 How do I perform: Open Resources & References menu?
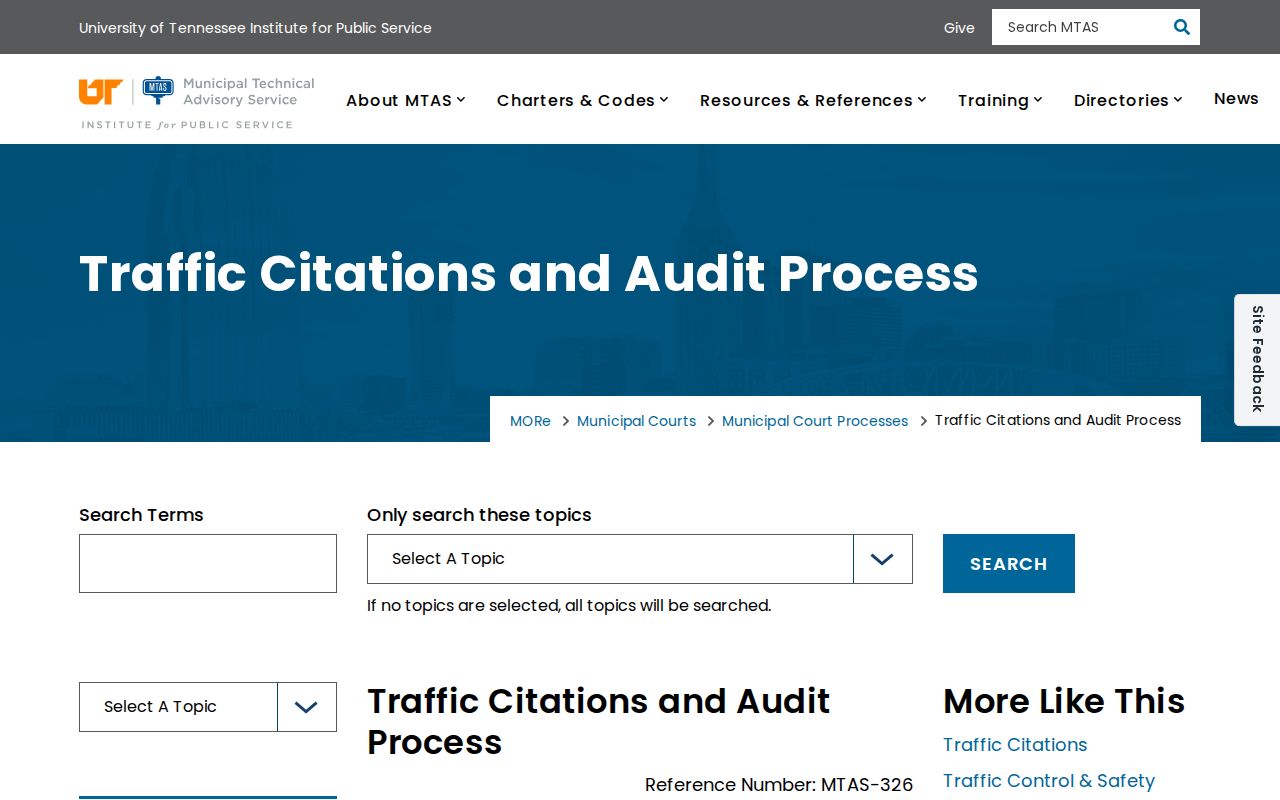[813, 100]
